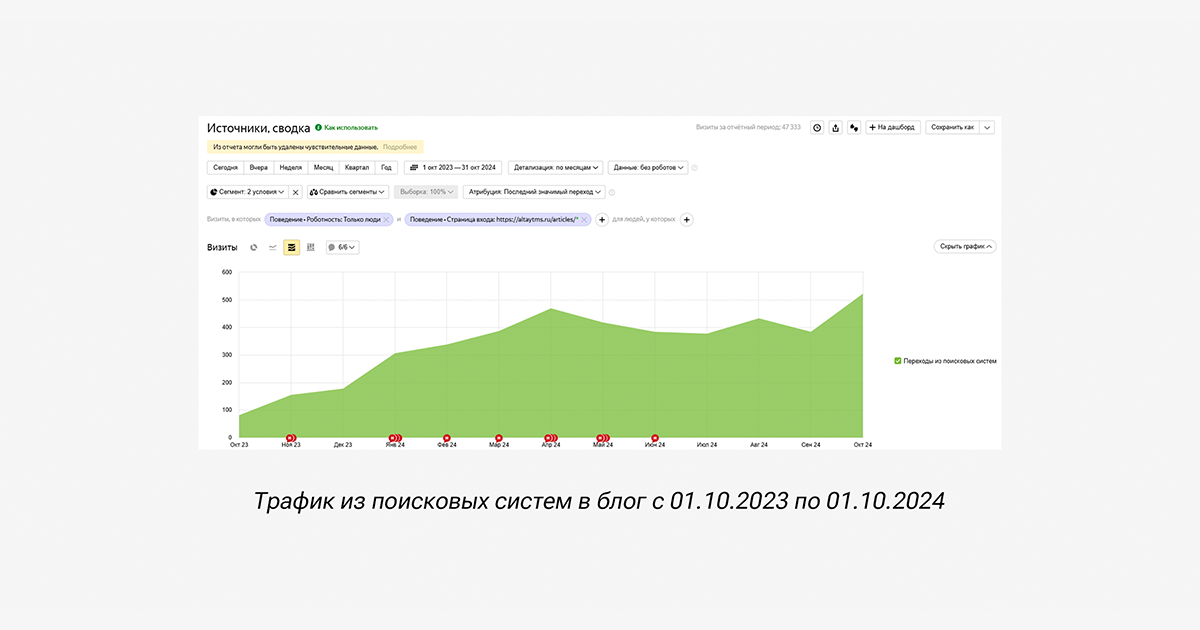Click the Мар 24 annotation marker
The width and height of the screenshot is (1200, 630).
point(499,438)
